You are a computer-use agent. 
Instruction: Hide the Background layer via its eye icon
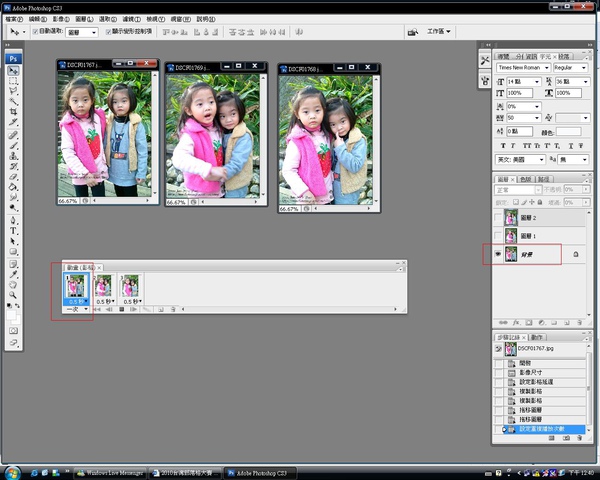[498, 254]
